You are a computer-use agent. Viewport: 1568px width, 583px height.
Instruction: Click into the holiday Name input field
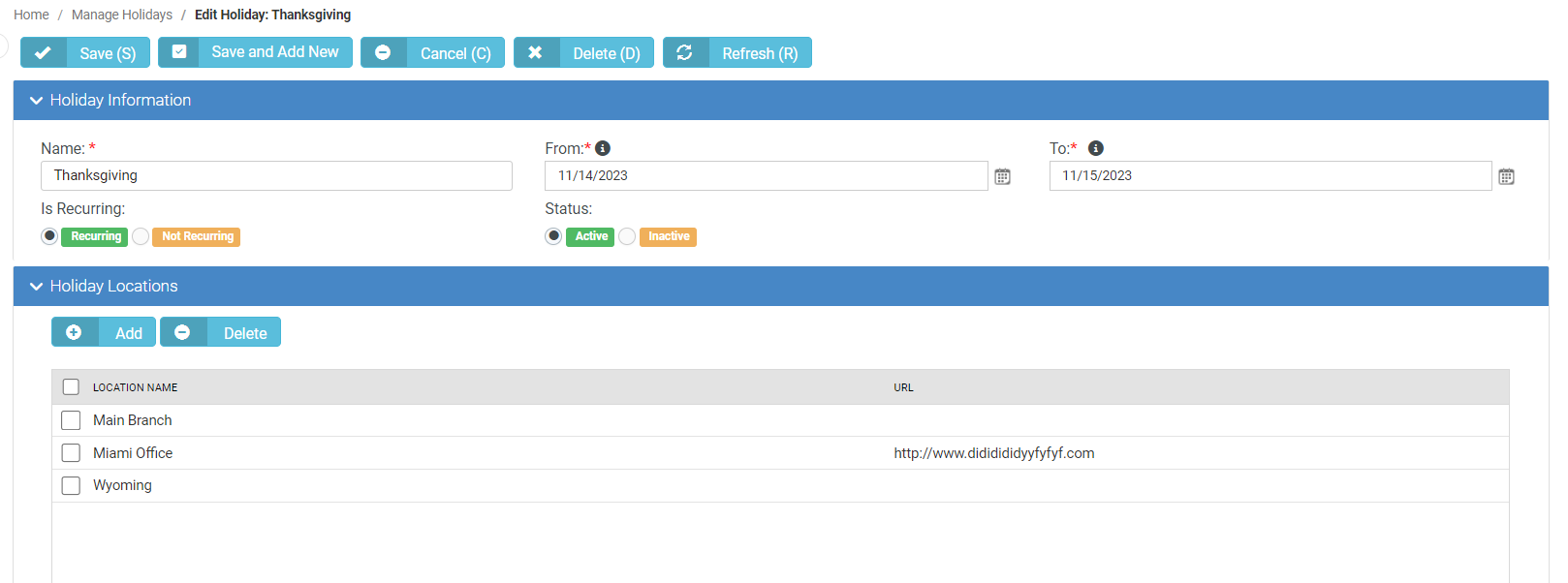click(x=276, y=175)
